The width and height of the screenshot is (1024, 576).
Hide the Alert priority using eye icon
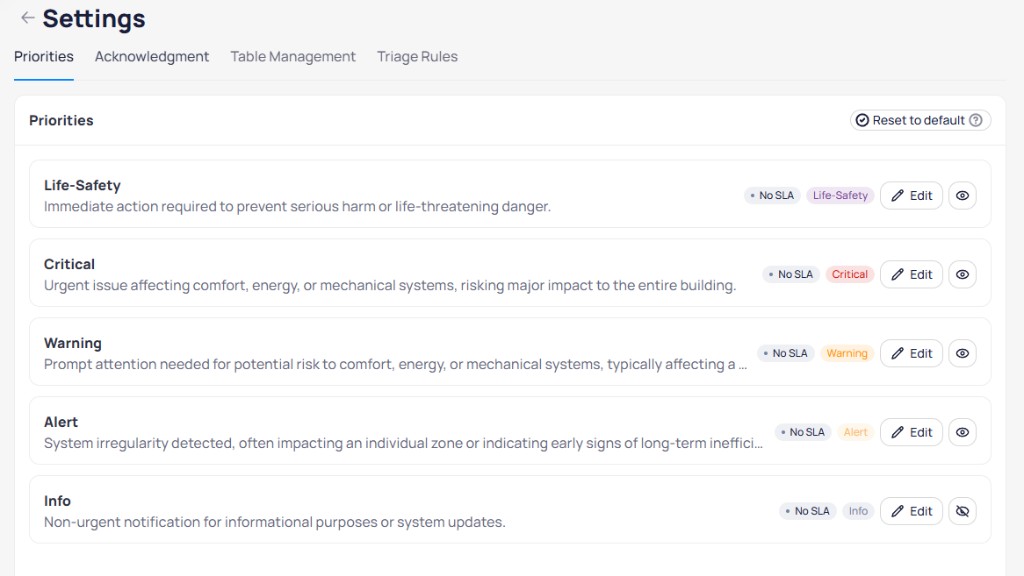[963, 432]
